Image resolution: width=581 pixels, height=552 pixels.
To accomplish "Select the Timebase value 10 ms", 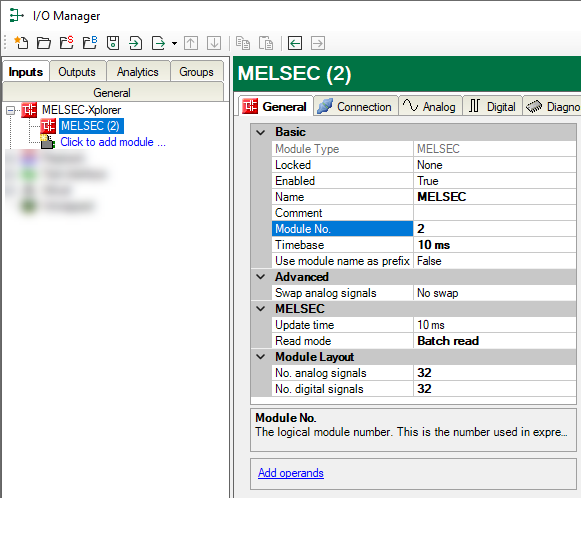I will pyautogui.click(x=495, y=245).
